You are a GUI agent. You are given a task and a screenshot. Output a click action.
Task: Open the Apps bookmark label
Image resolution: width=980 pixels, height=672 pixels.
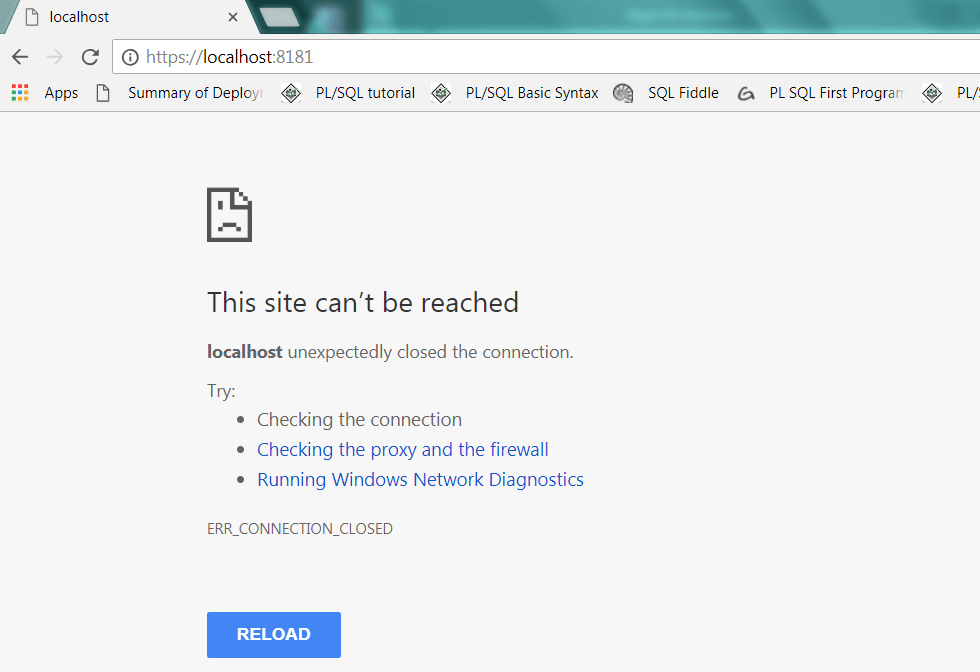(61, 93)
